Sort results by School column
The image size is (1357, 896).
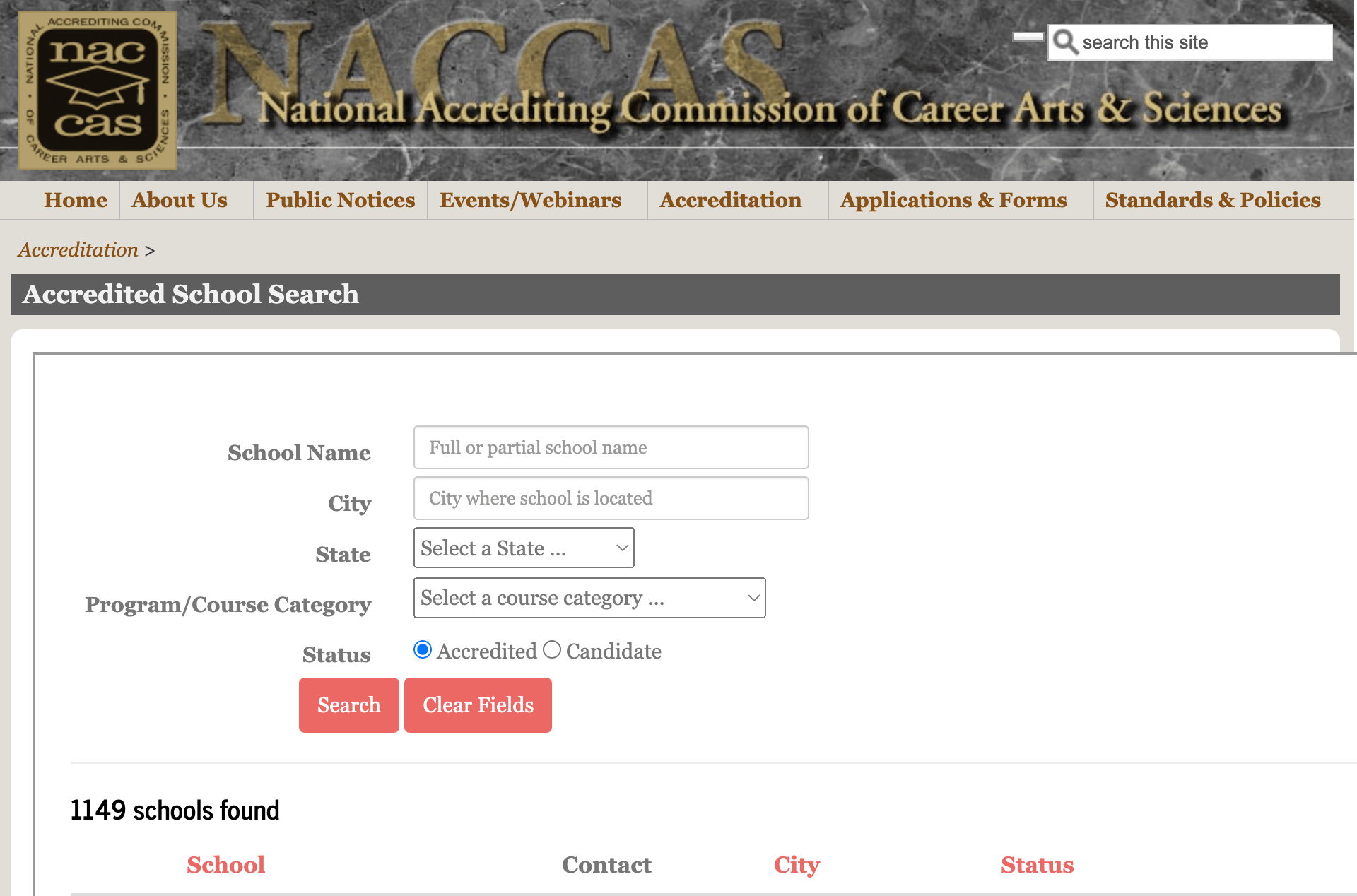(x=225, y=865)
